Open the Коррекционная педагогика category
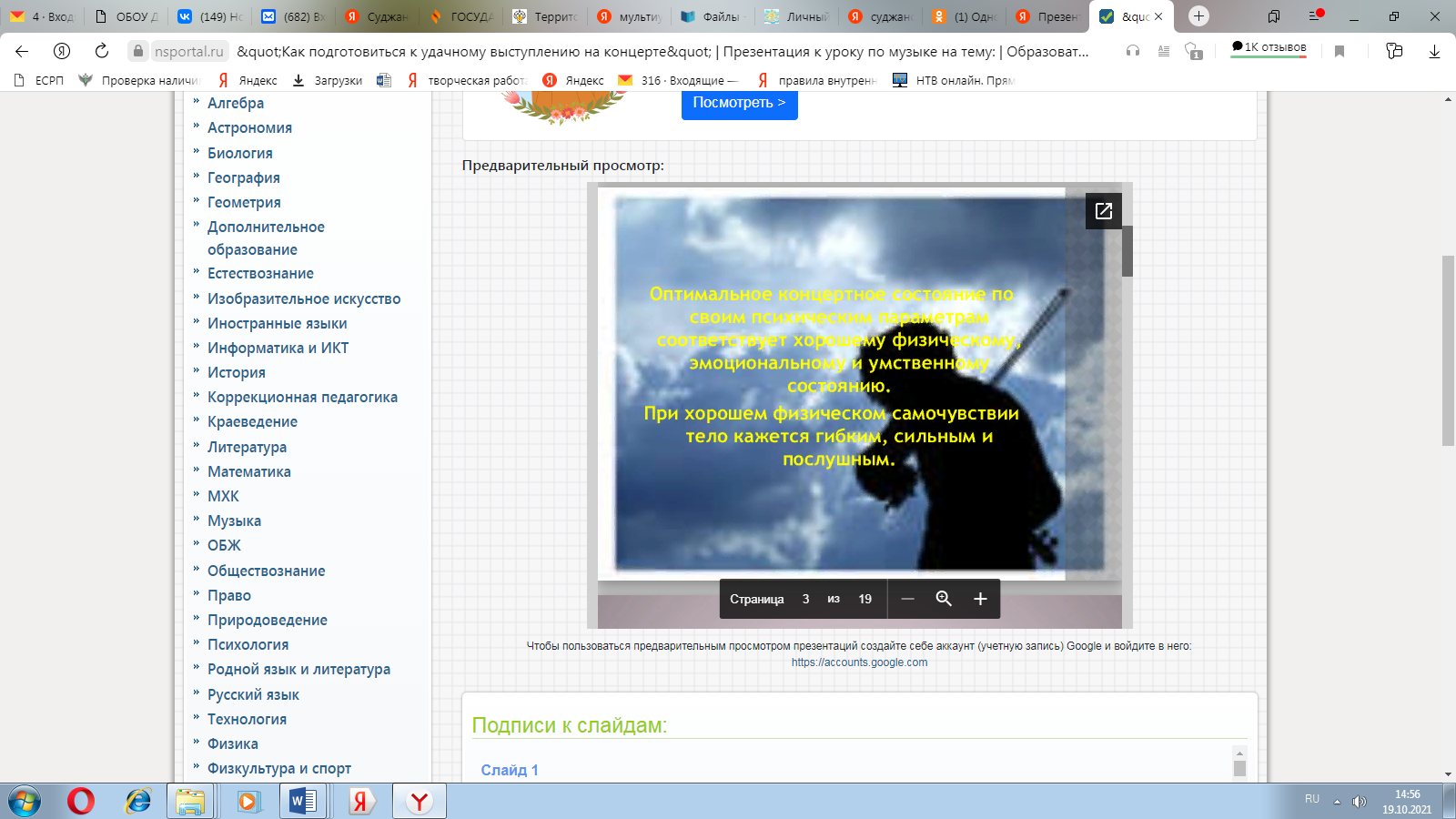The width and height of the screenshot is (1456, 819). click(302, 397)
